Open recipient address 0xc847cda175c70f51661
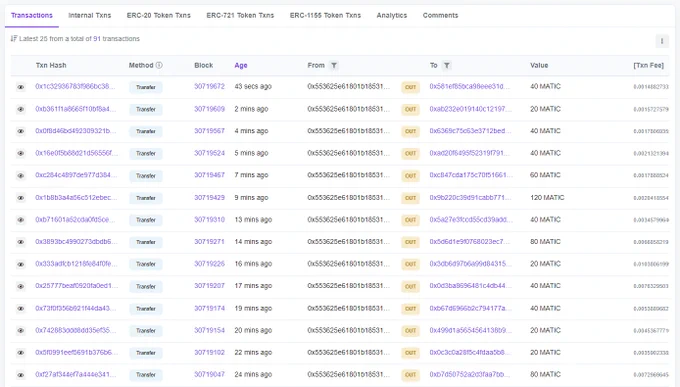 [471, 175]
